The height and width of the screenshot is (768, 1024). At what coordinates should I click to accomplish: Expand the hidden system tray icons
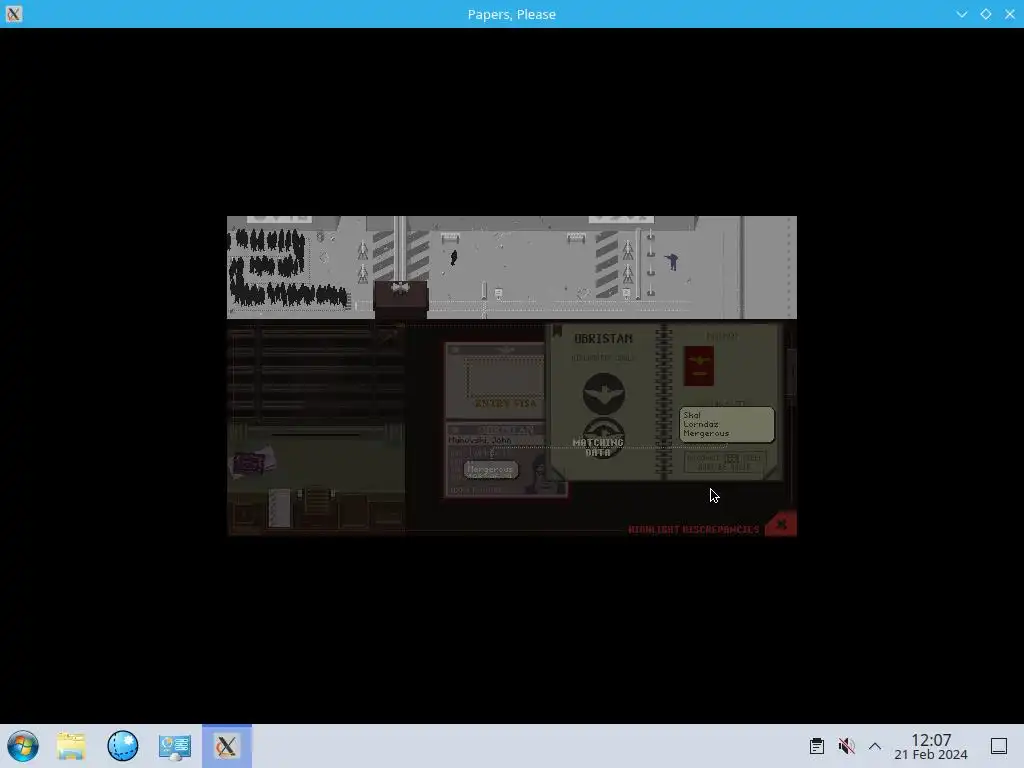point(875,746)
